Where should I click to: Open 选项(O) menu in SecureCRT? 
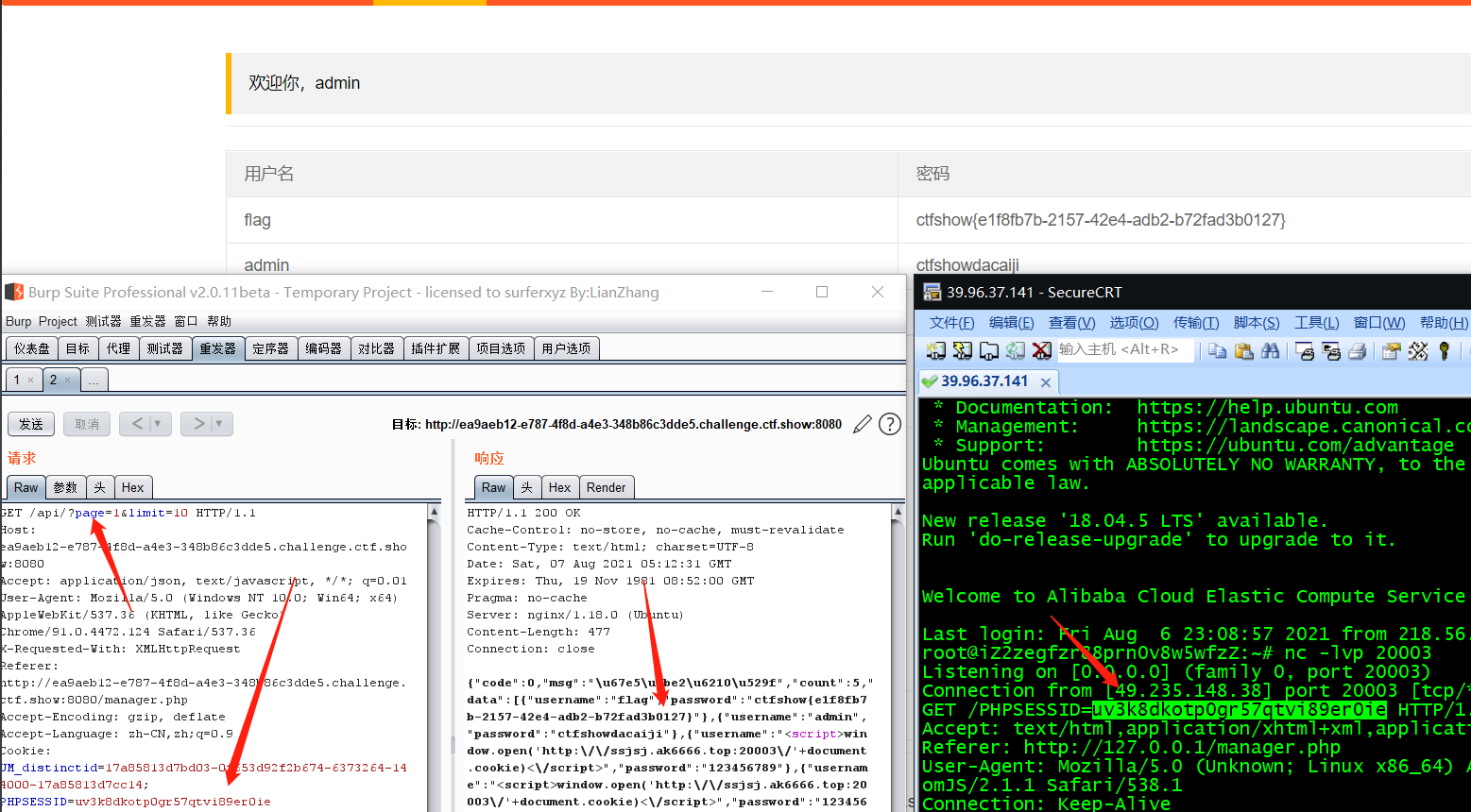[x=1134, y=322]
